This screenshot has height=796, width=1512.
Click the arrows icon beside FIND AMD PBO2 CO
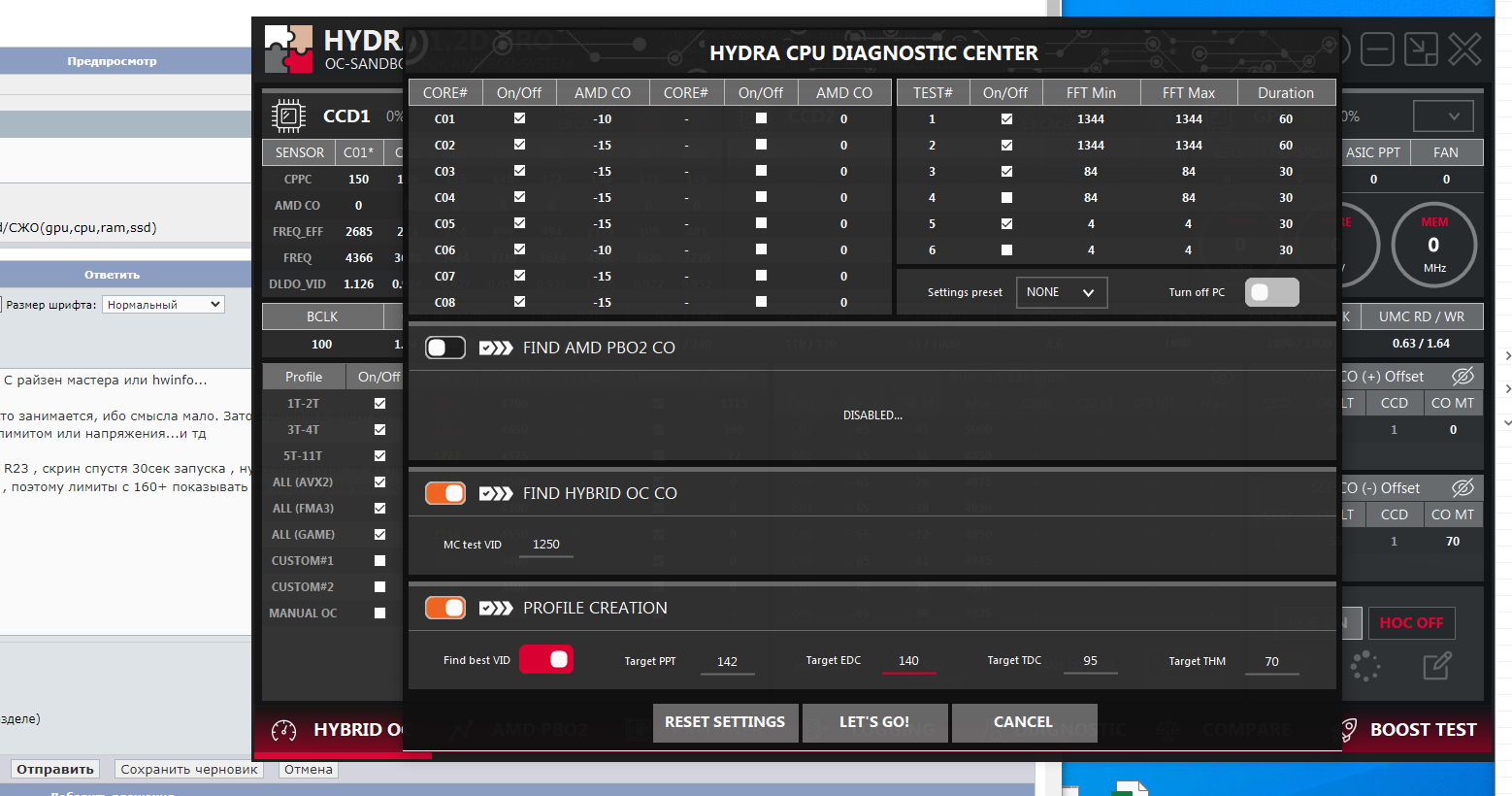point(496,348)
